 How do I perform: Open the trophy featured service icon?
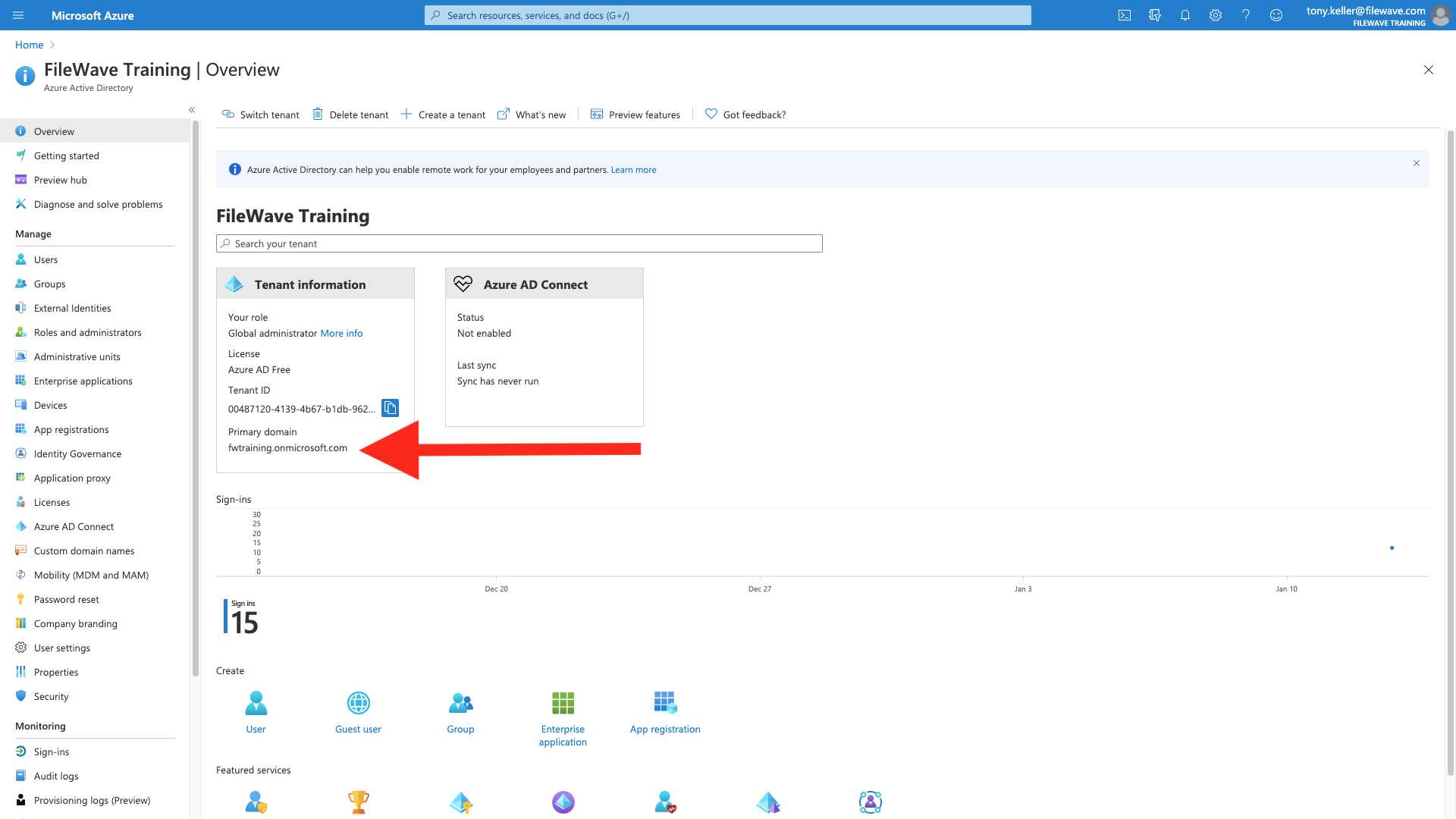point(359,802)
